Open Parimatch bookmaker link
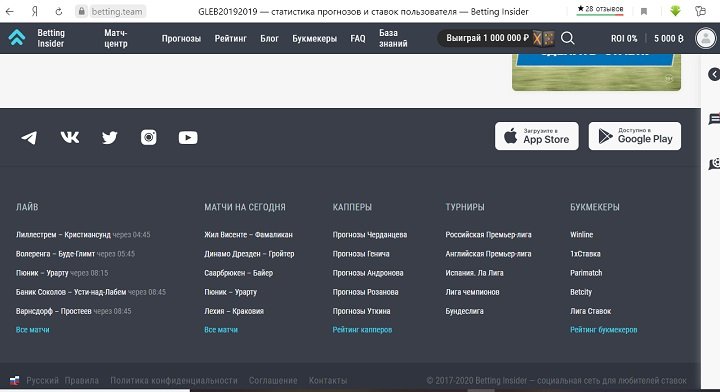This screenshot has height=392, width=720. tap(586, 273)
